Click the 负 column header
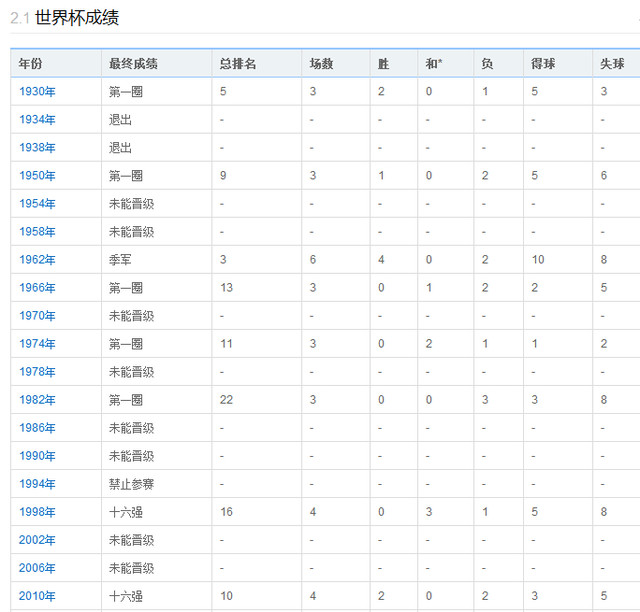 point(487,64)
